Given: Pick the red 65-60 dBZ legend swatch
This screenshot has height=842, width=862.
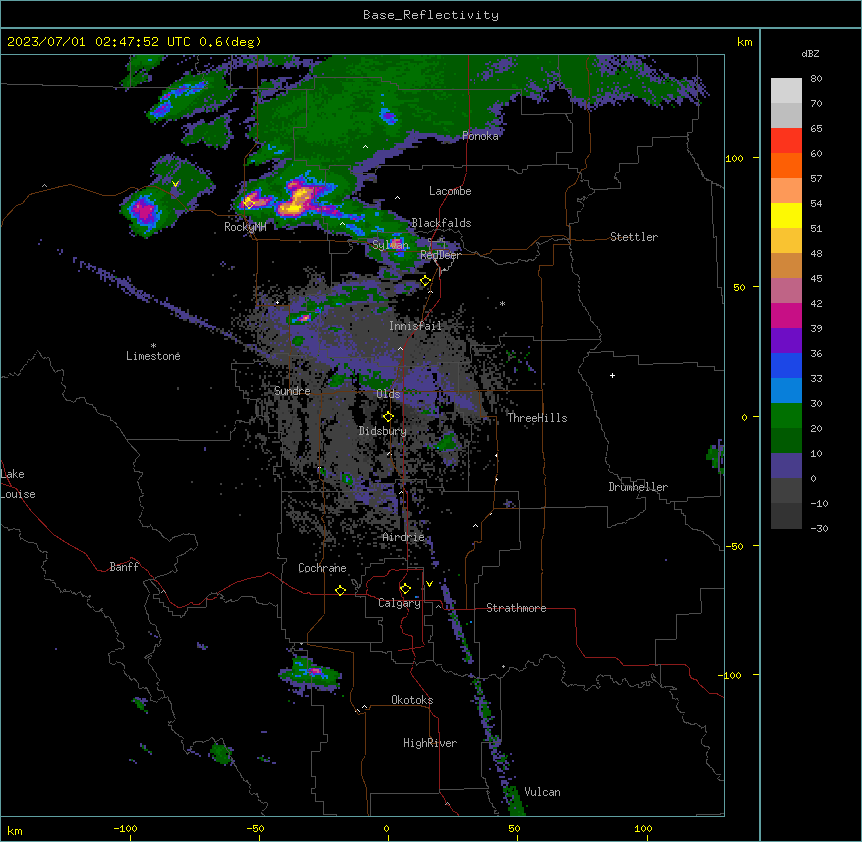Looking at the screenshot, I should coord(786,140).
